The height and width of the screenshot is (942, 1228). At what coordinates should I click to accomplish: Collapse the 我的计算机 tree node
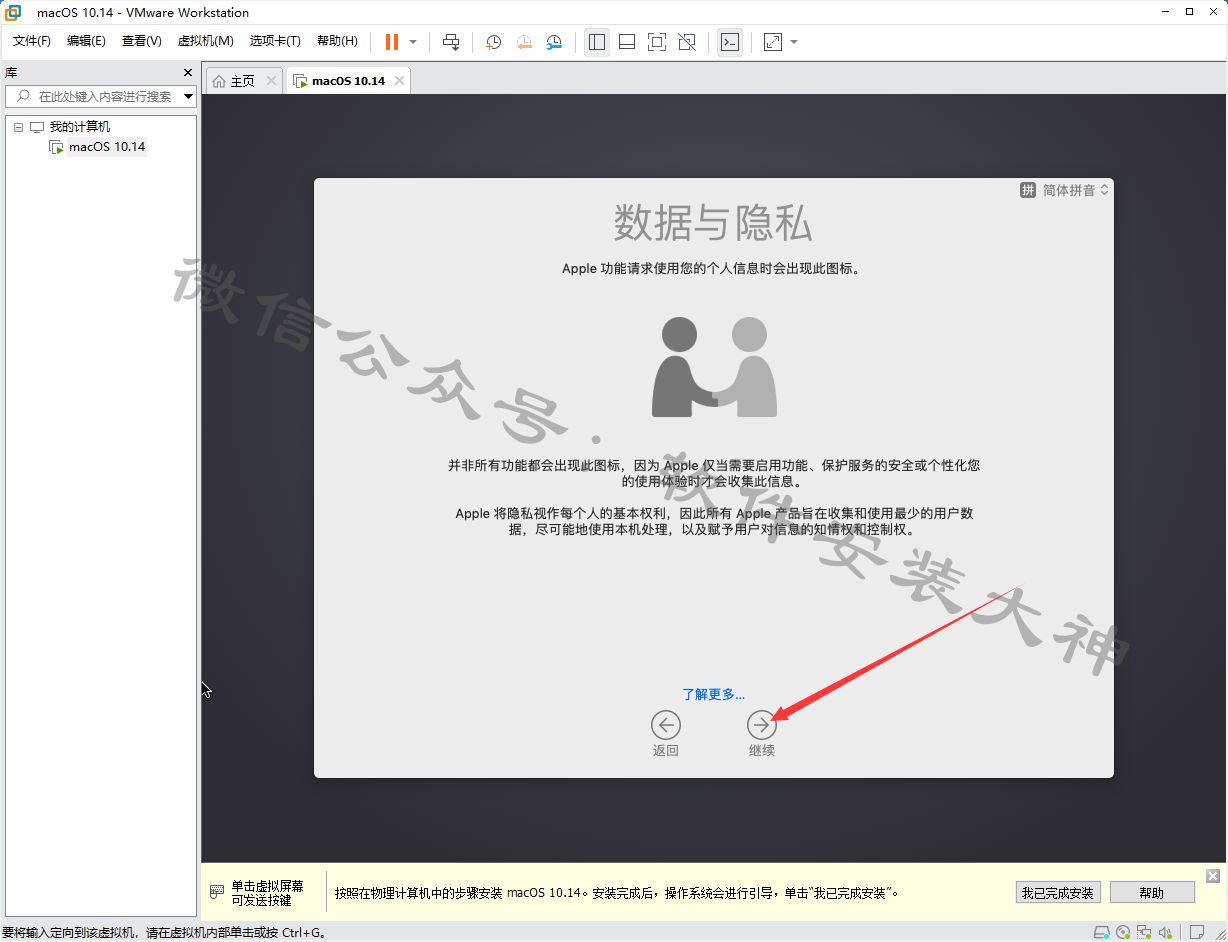pos(18,127)
